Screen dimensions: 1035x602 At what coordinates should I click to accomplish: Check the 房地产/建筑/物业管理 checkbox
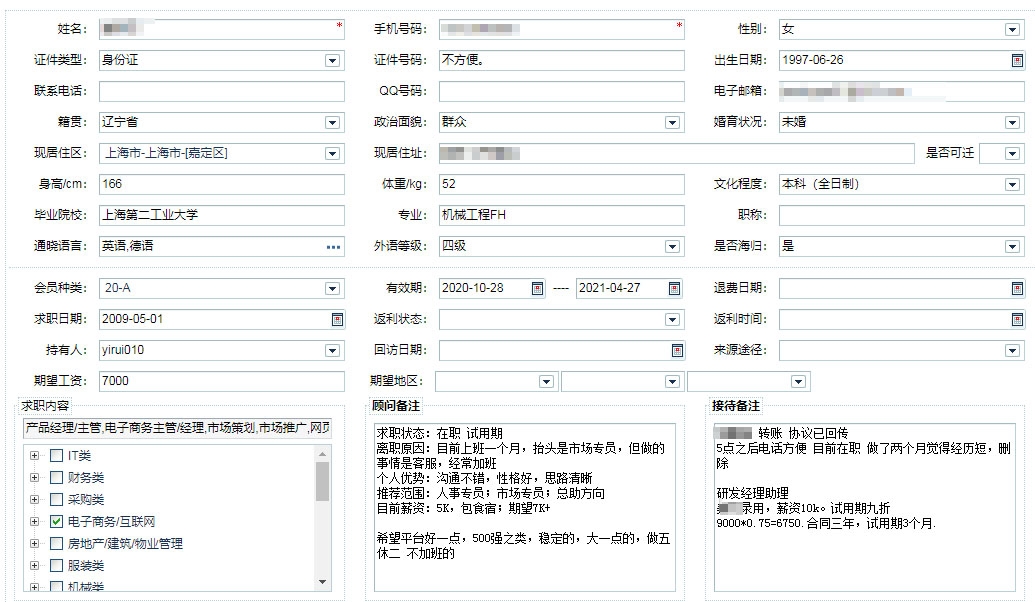(x=57, y=544)
